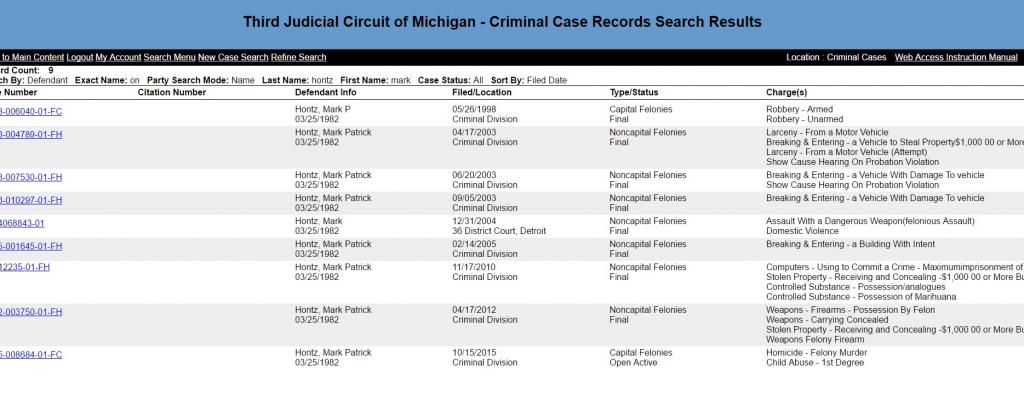This screenshot has width=1024, height=400.
Task: Go to Search Menu
Action: point(169,58)
